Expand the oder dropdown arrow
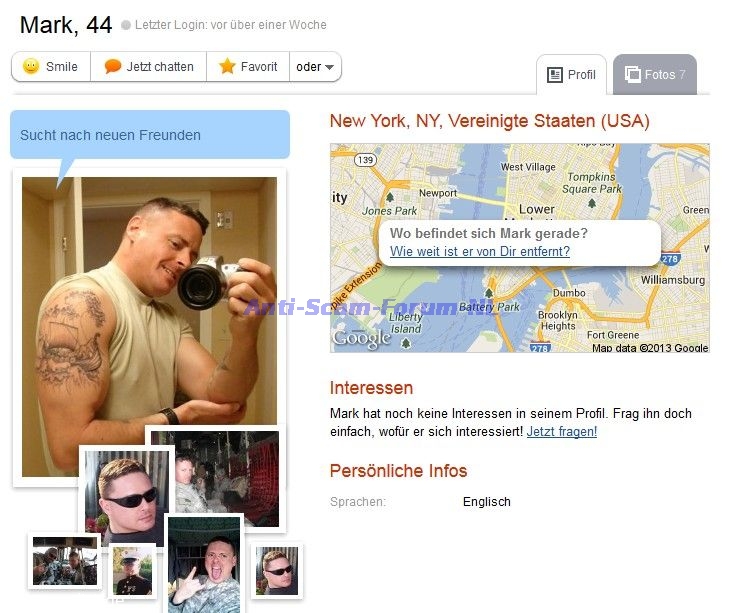 [x=329, y=67]
